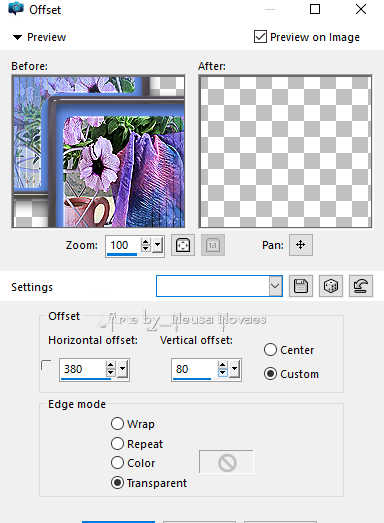Select the Center radio button
Viewport: 384px width, 523px height.
[270, 350]
